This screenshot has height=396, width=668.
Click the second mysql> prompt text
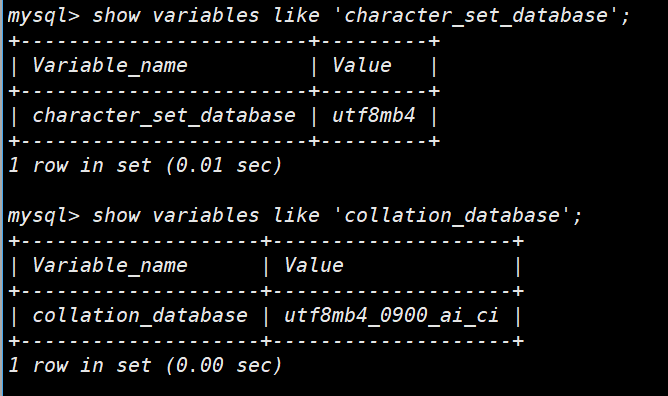(43, 216)
